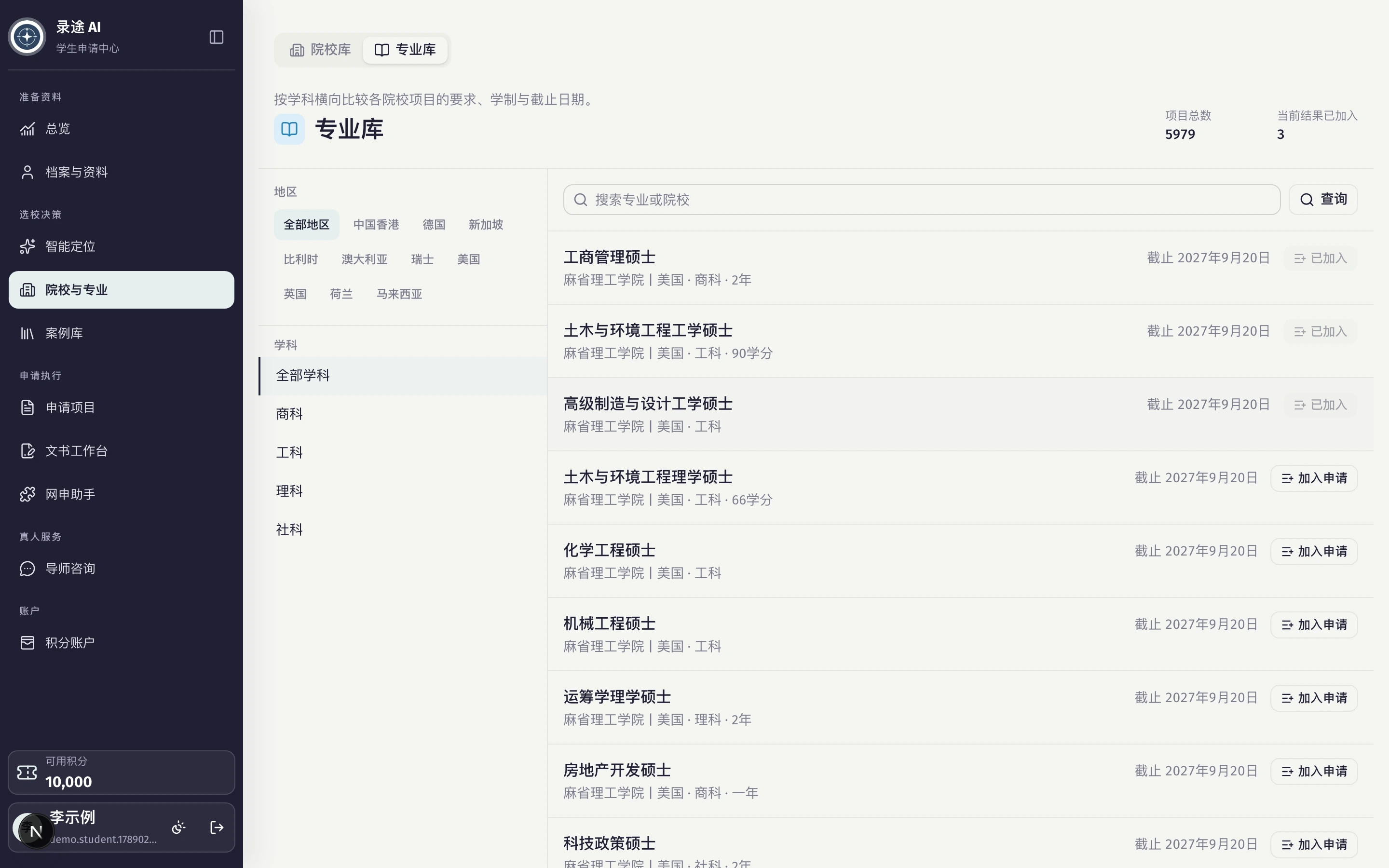Screen dimensions: 1389x868
Task: Open 申请项目 in sidebar
Action: (x=121, y=407)
